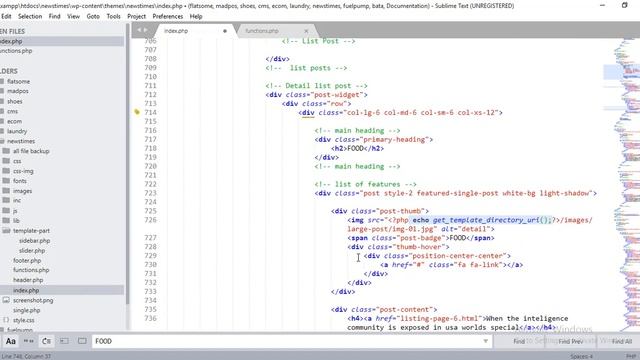Click the lib folder icon
The height and width of the screenshot is (360, 640).
(x=6, y=220)
